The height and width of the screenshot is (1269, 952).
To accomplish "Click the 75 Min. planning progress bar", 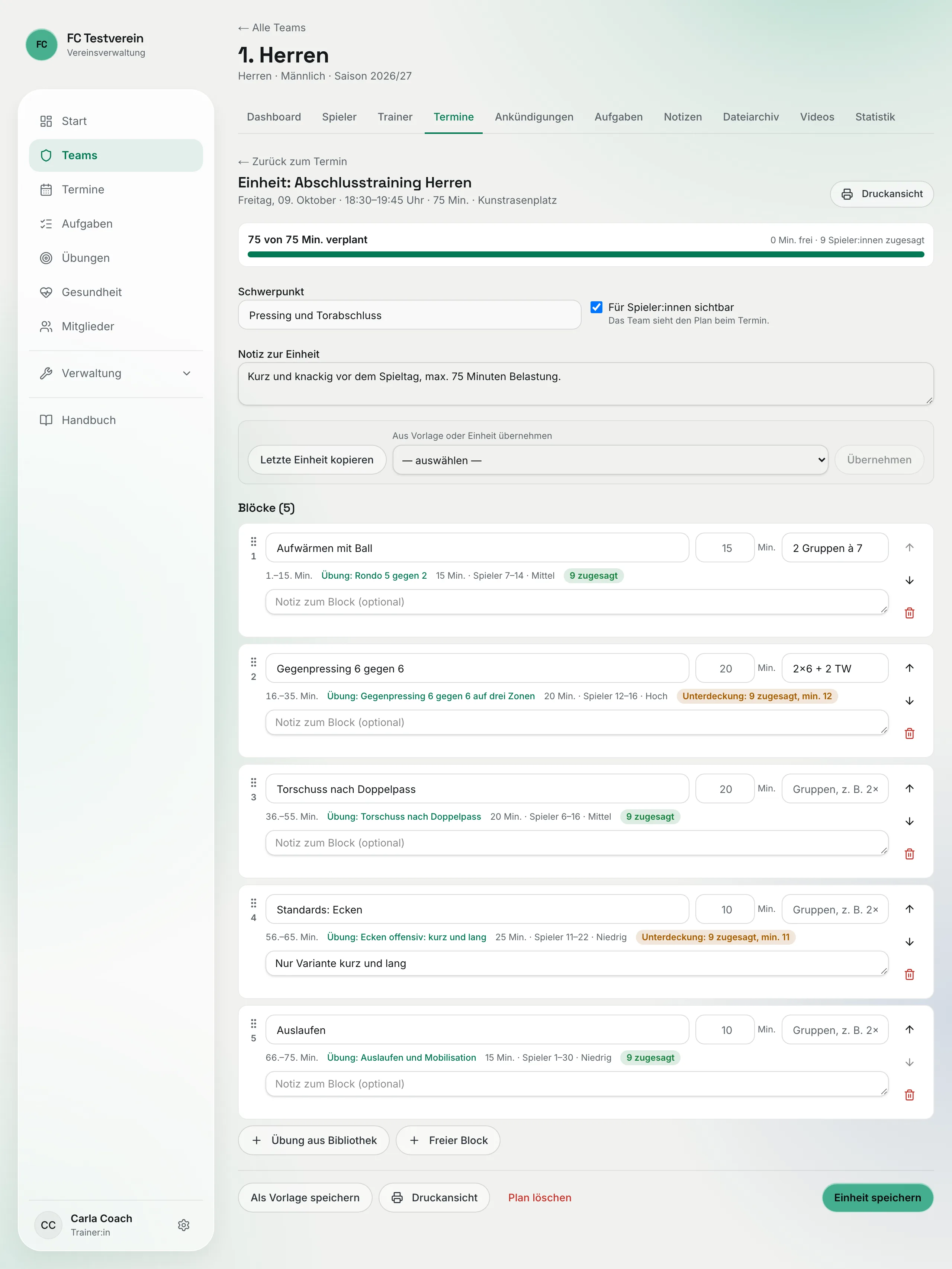I will tap(586, 254).
